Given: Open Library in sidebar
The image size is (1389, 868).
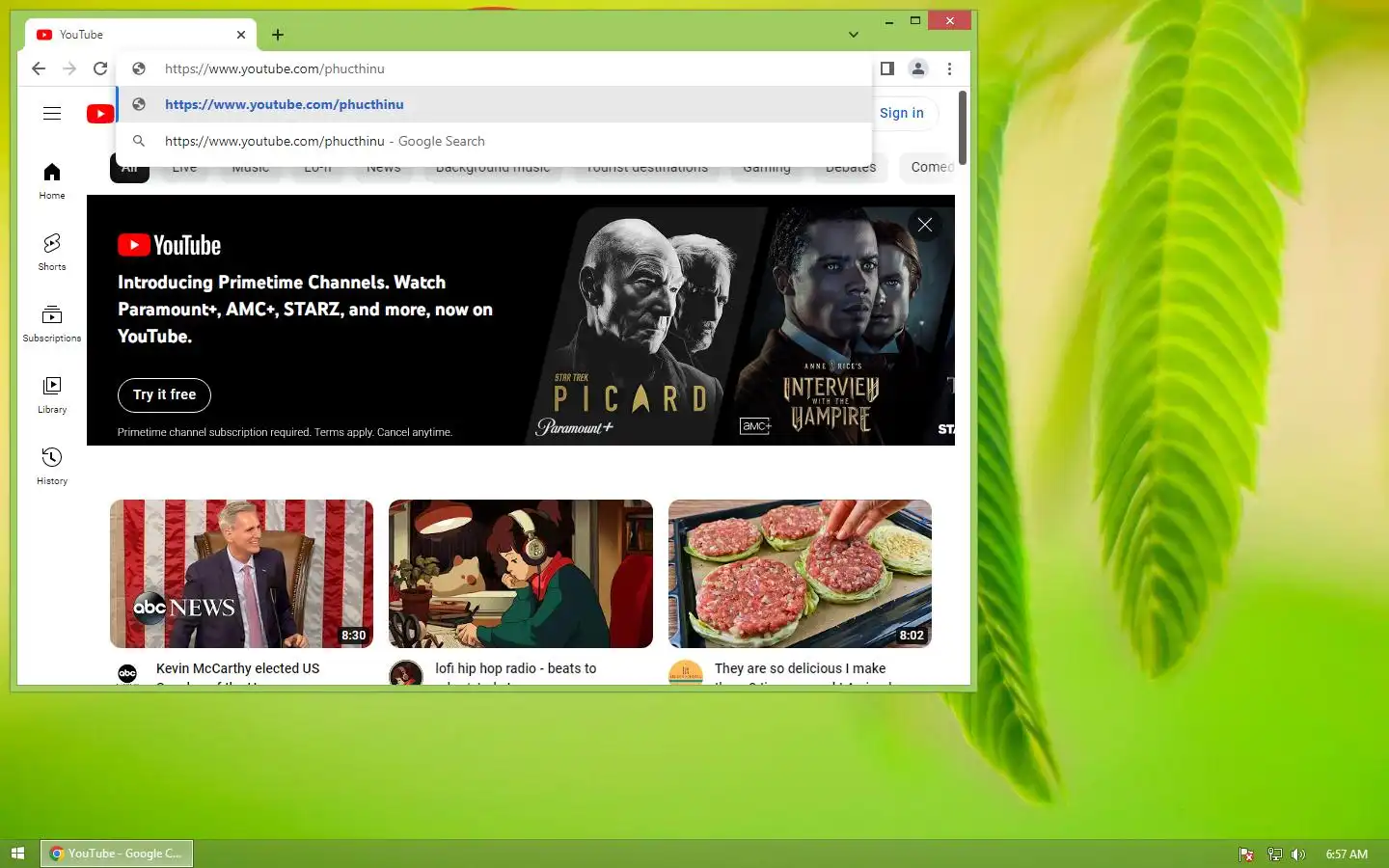Looking at the screenshot, I should click(x=52, y=394).
